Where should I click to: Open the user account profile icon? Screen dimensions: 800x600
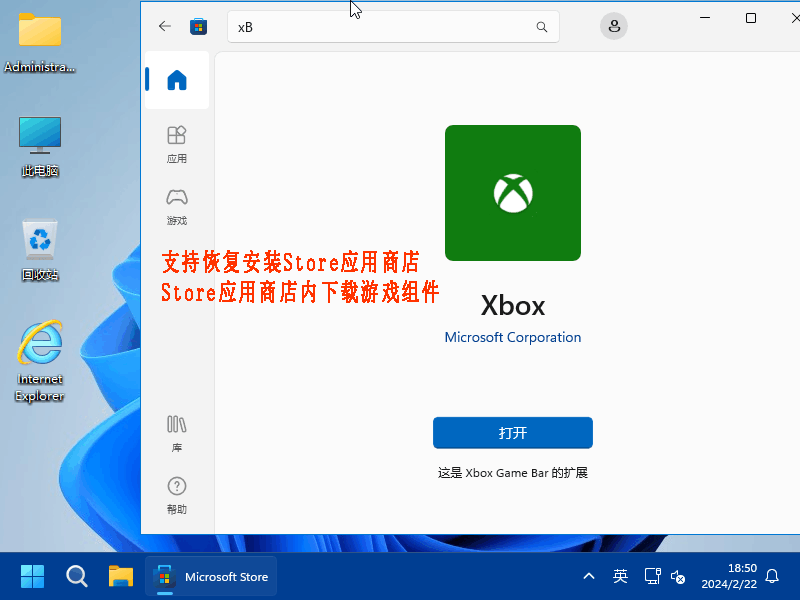click(x=614, y=26)
